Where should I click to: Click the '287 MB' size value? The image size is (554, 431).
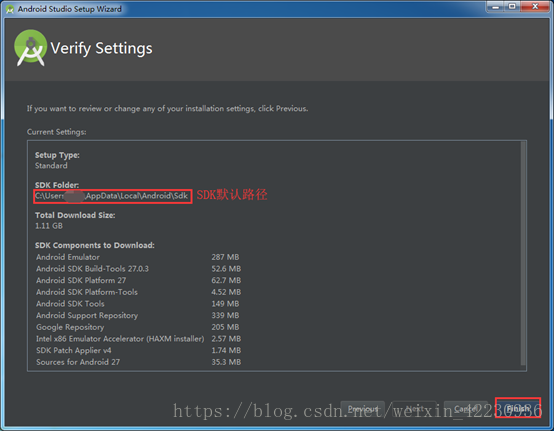tap(225, 257)
